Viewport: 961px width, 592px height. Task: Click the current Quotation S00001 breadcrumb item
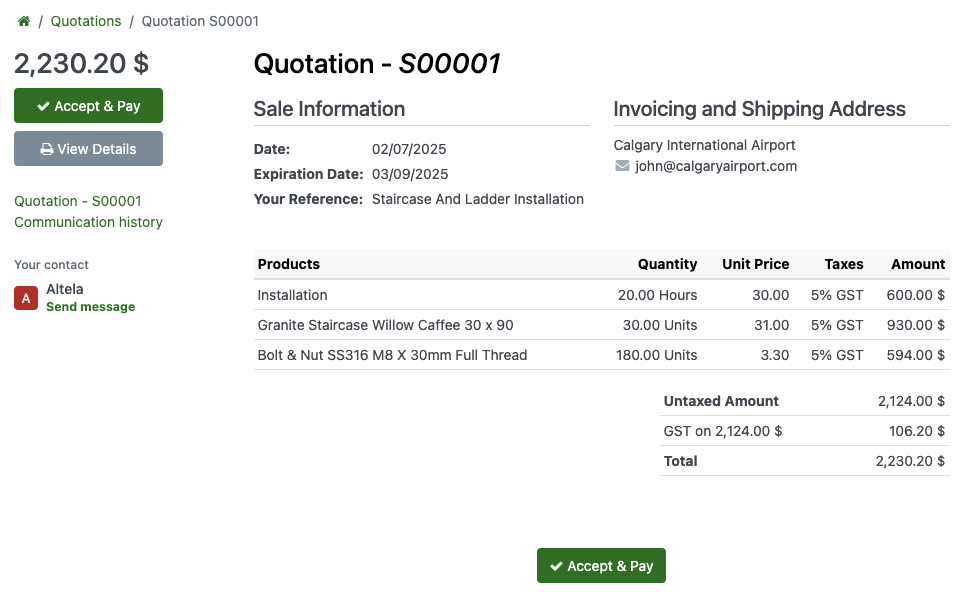(x=200, y=21)
